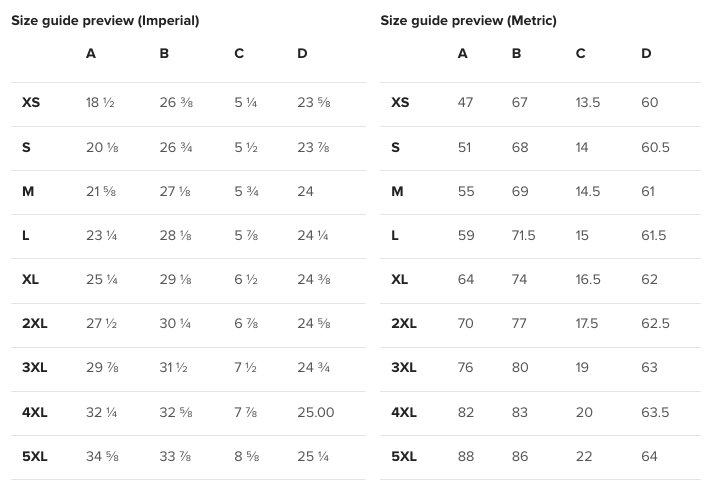Select the 18 ½ cell in Imperial table
This screenshot has height=494, width=719.
[x=102, y=103]
